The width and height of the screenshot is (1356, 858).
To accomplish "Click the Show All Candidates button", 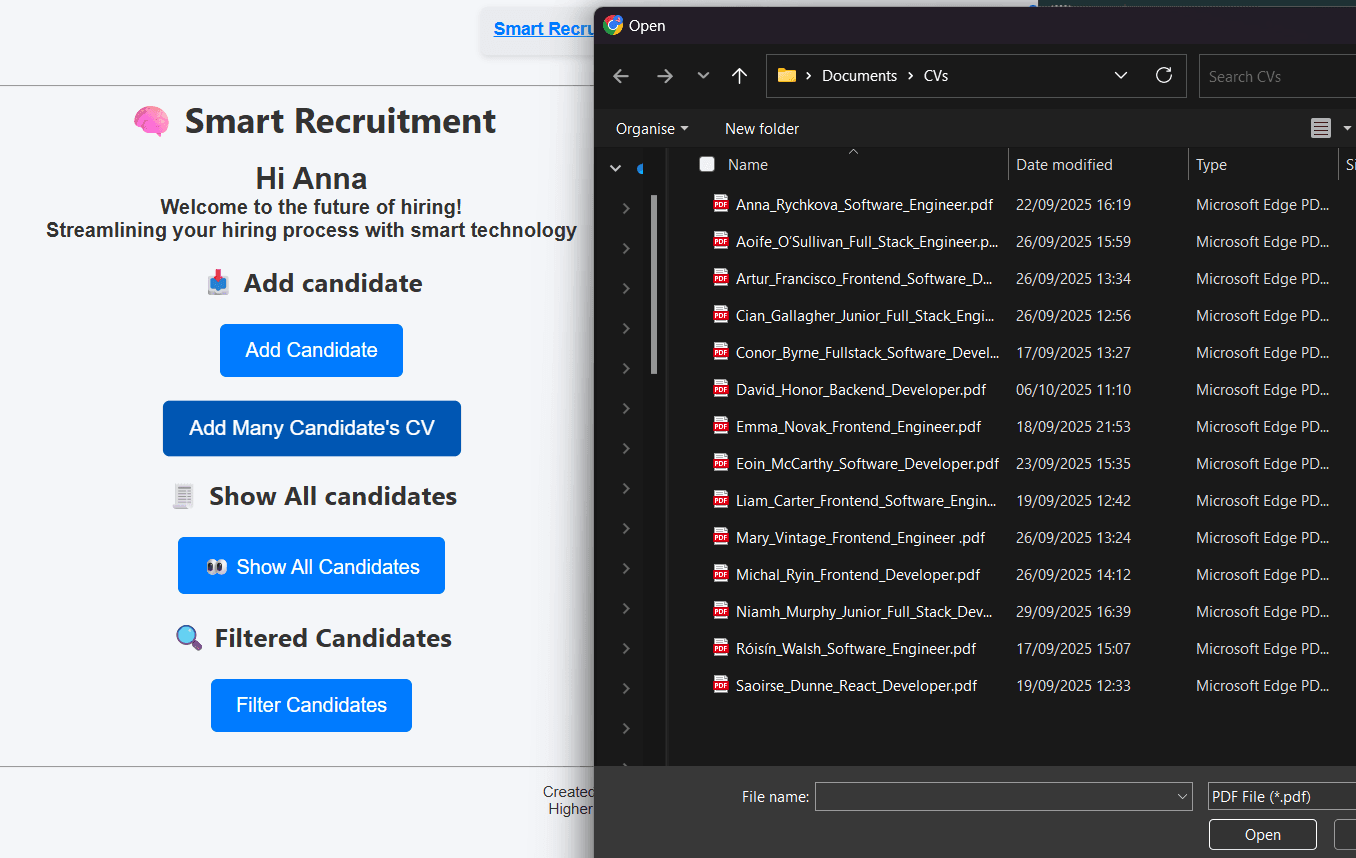I will (x=311, y=566).
